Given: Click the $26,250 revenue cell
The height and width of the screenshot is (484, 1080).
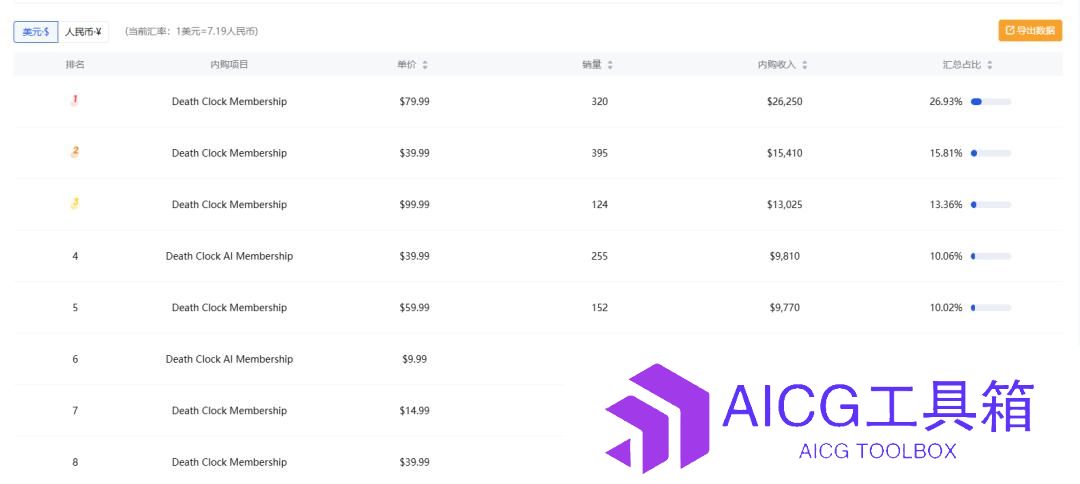Looking at the screenshot, I should (785, 101).
